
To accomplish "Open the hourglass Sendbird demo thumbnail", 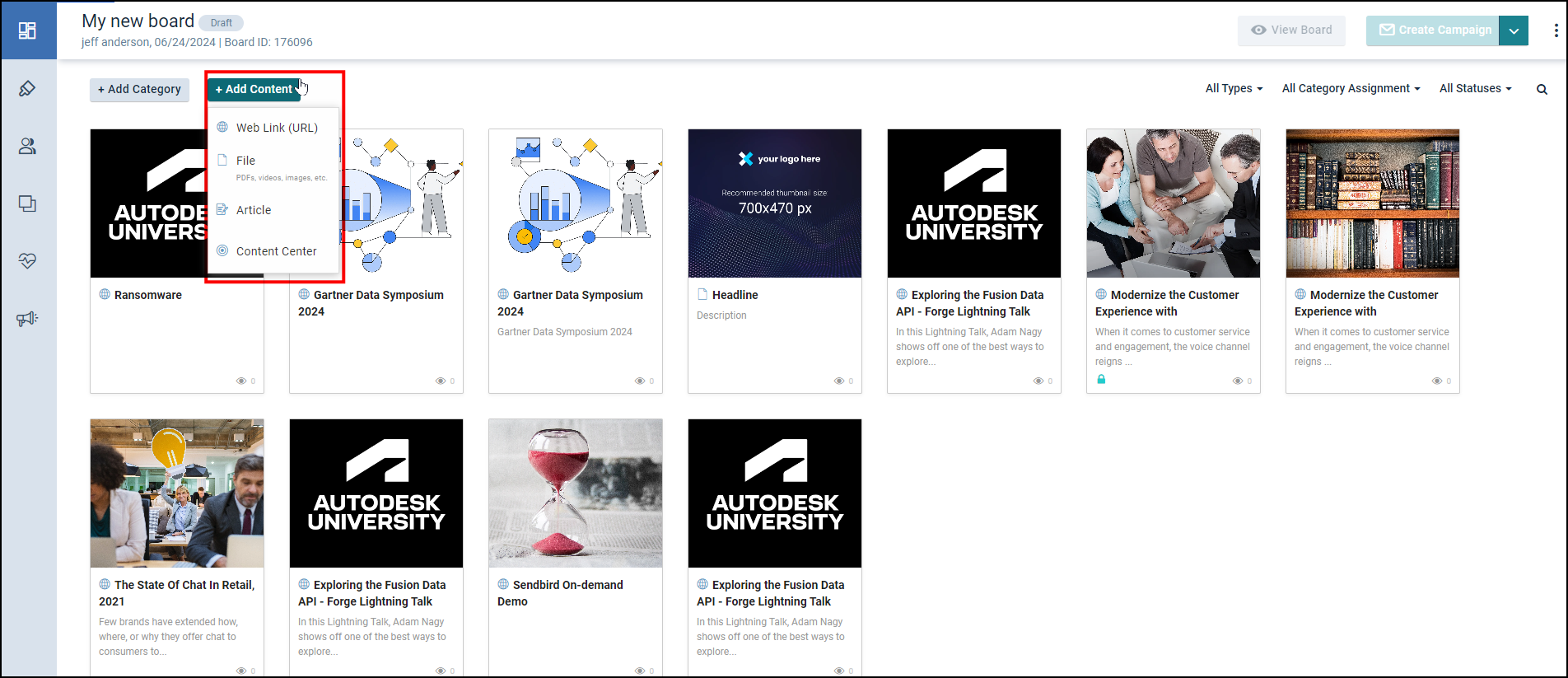I will click(576, 493).
